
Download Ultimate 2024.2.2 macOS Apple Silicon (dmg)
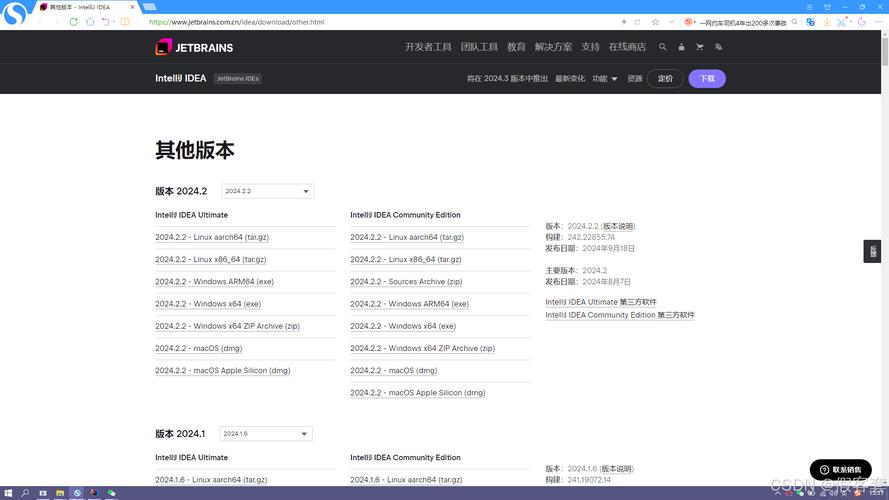223,371
